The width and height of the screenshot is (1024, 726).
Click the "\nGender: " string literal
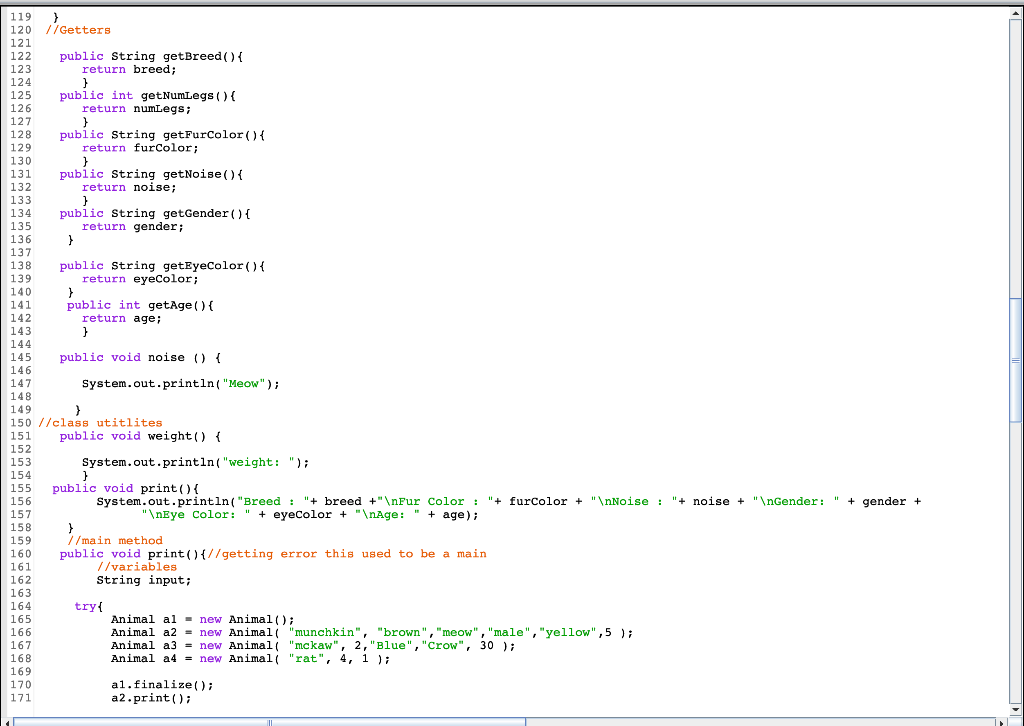[795, 501]
